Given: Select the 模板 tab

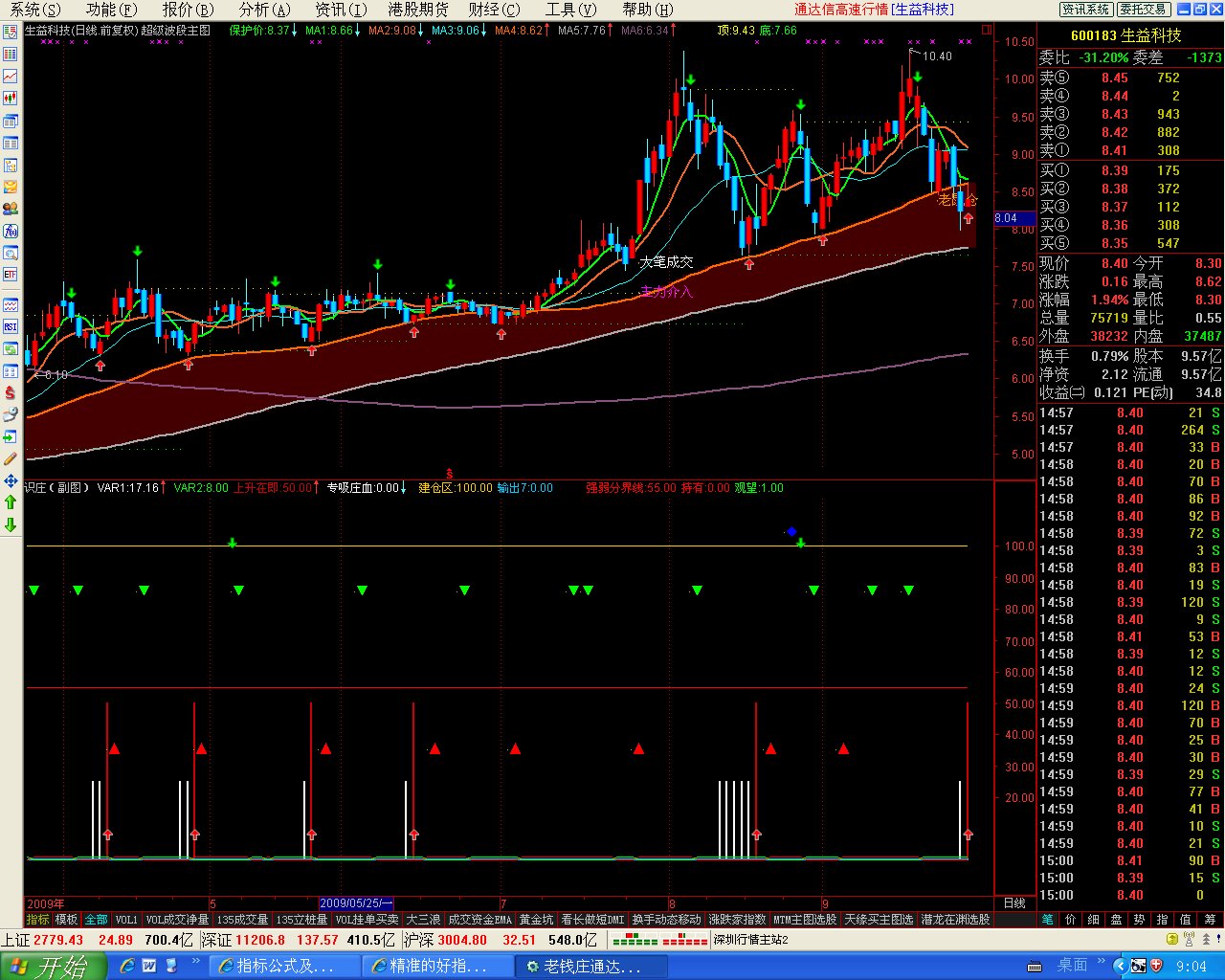Looking at the screenshot, I should pos(67,919).
